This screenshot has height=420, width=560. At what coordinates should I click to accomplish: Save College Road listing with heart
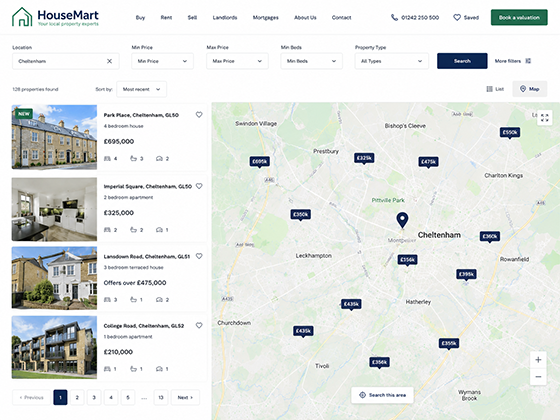[x=199, y=325]
